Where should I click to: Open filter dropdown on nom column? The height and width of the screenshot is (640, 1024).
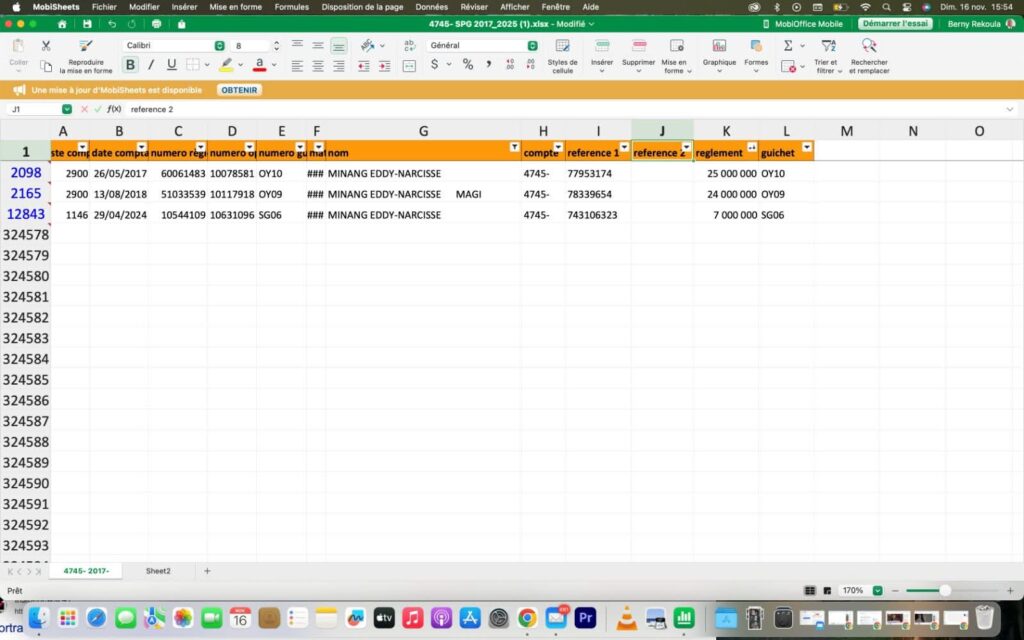[514, 147]
